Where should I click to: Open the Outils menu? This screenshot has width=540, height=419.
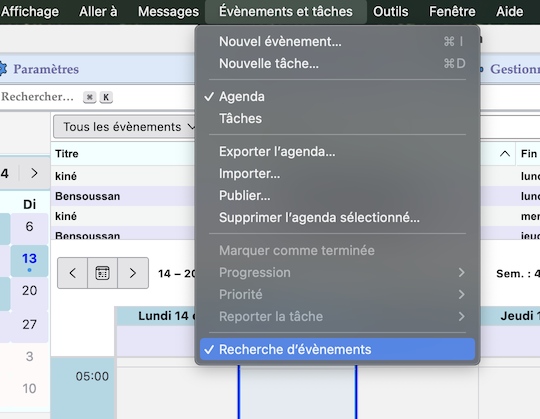(x=391, y=12)
